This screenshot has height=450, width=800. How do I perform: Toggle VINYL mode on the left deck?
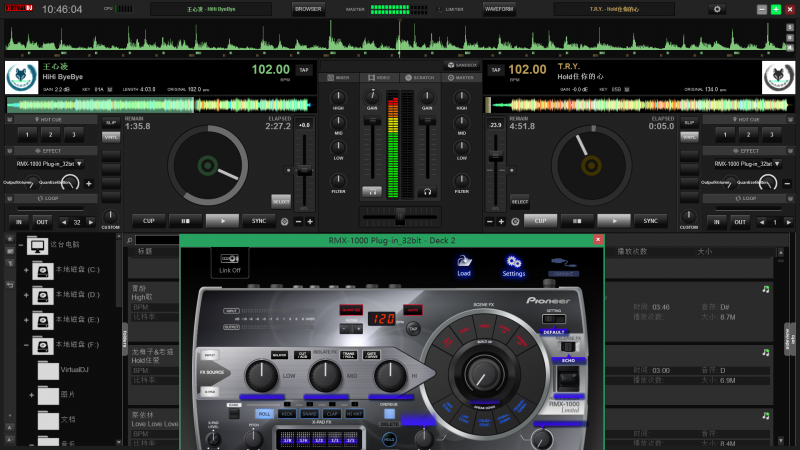tap(111, 135)
